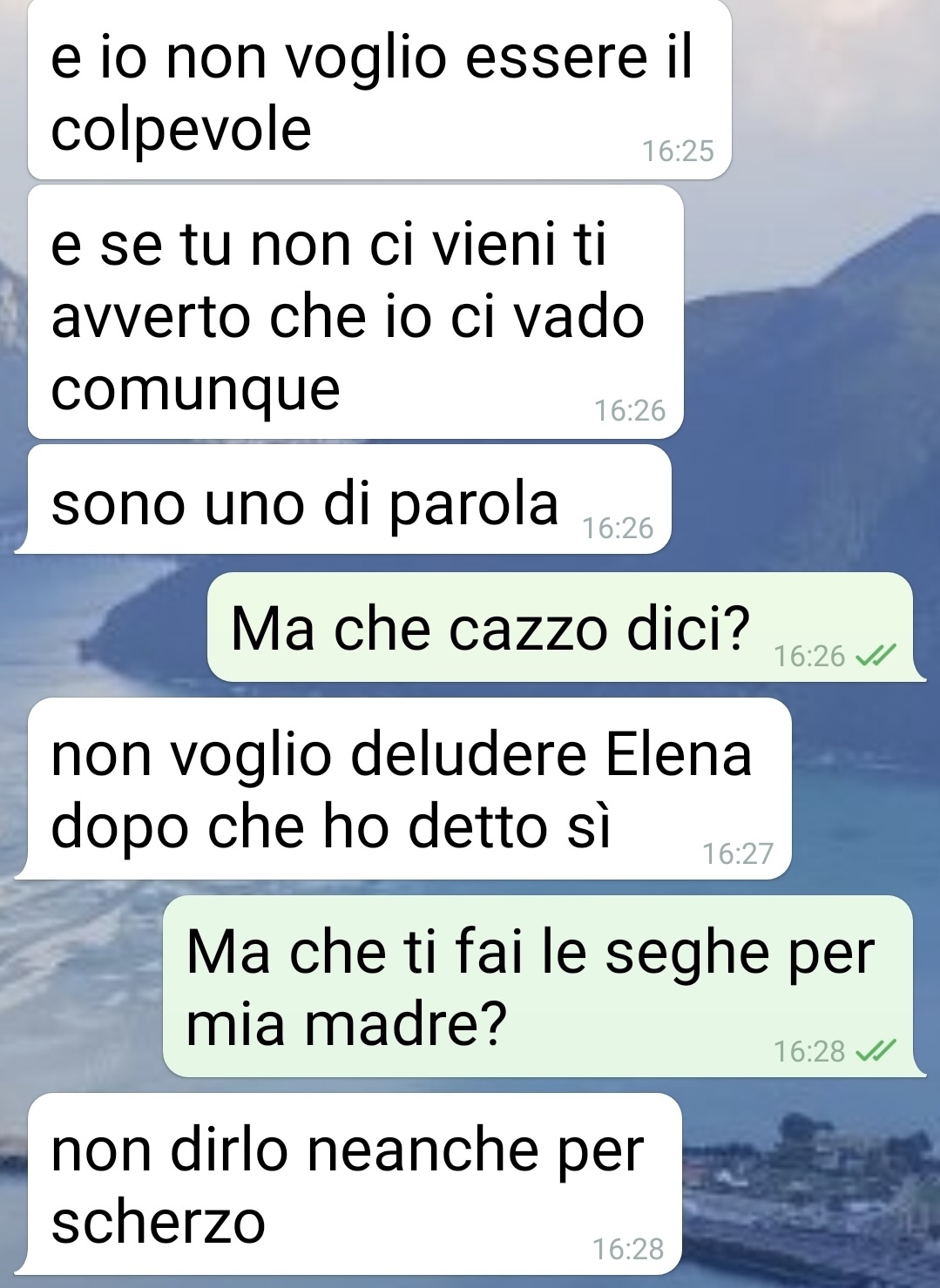Select the message "sono uno di parola"
This screenshot has height=1288, width=940.
coord(349,500)
